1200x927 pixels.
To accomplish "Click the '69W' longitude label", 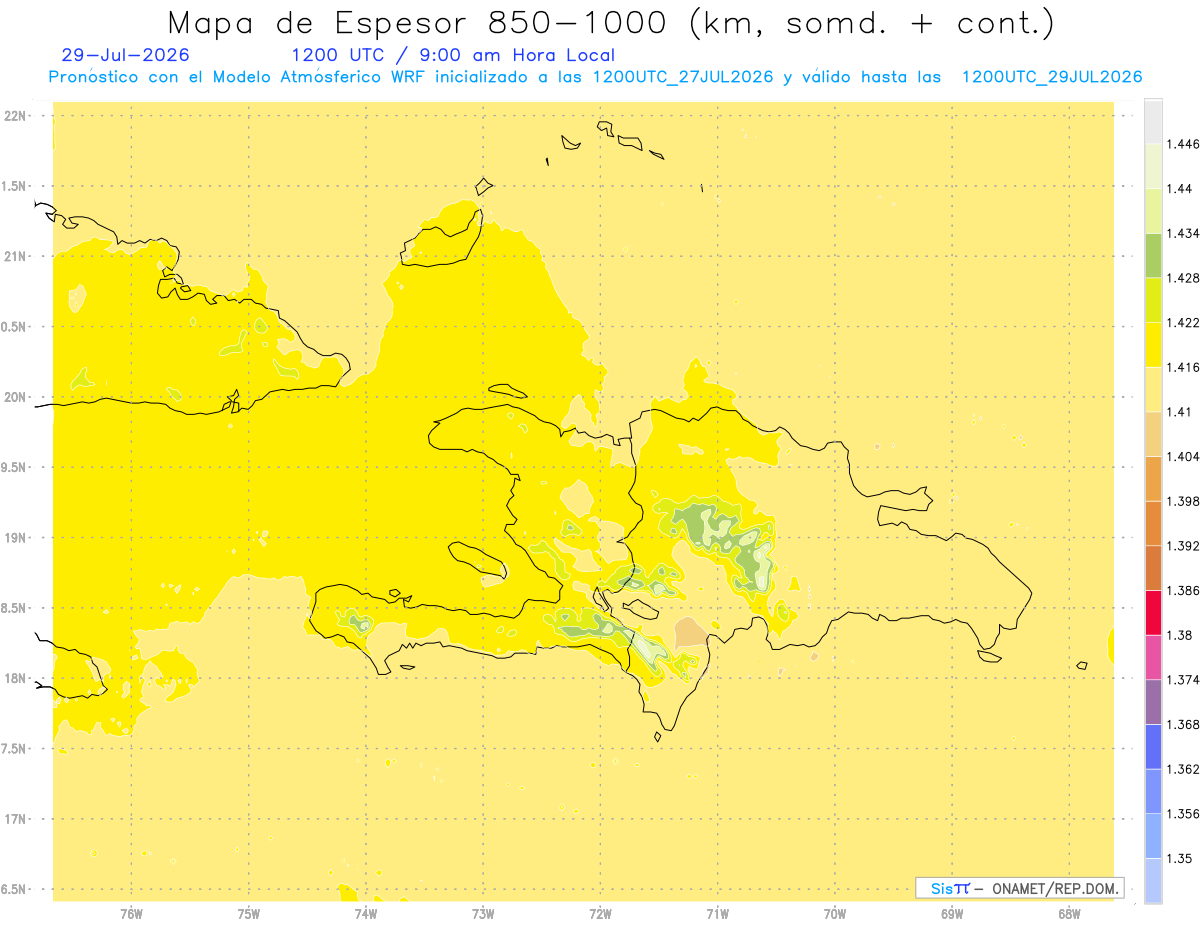I will 952,914.
